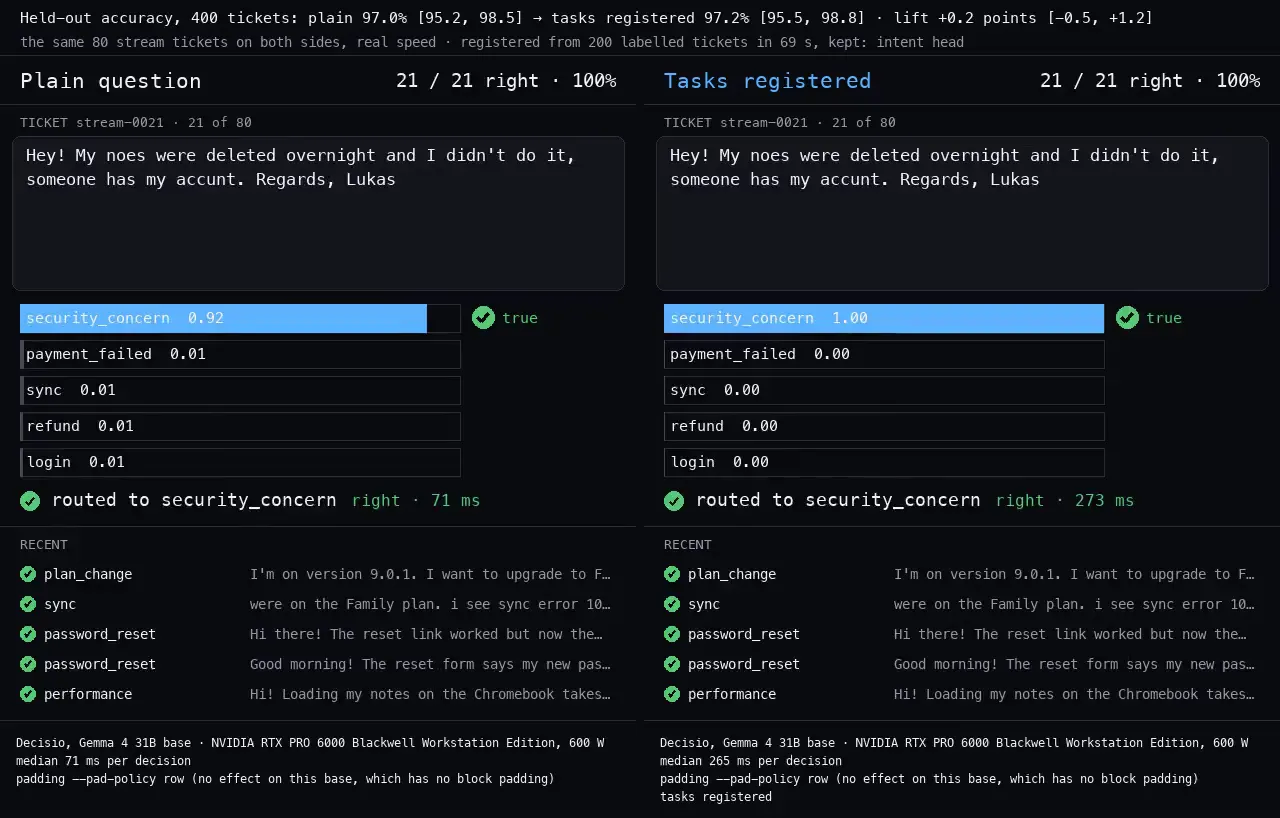Click the ticket message box under Plain question

(x=318, y=214)
